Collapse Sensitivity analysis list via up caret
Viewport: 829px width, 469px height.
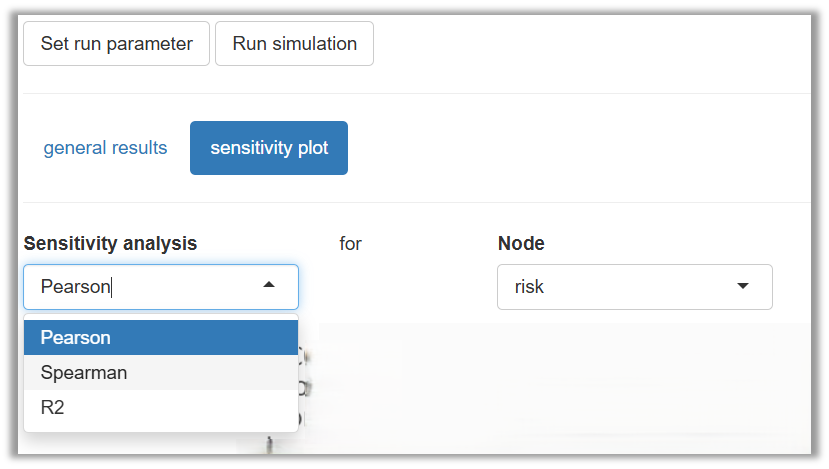point(268,286)
